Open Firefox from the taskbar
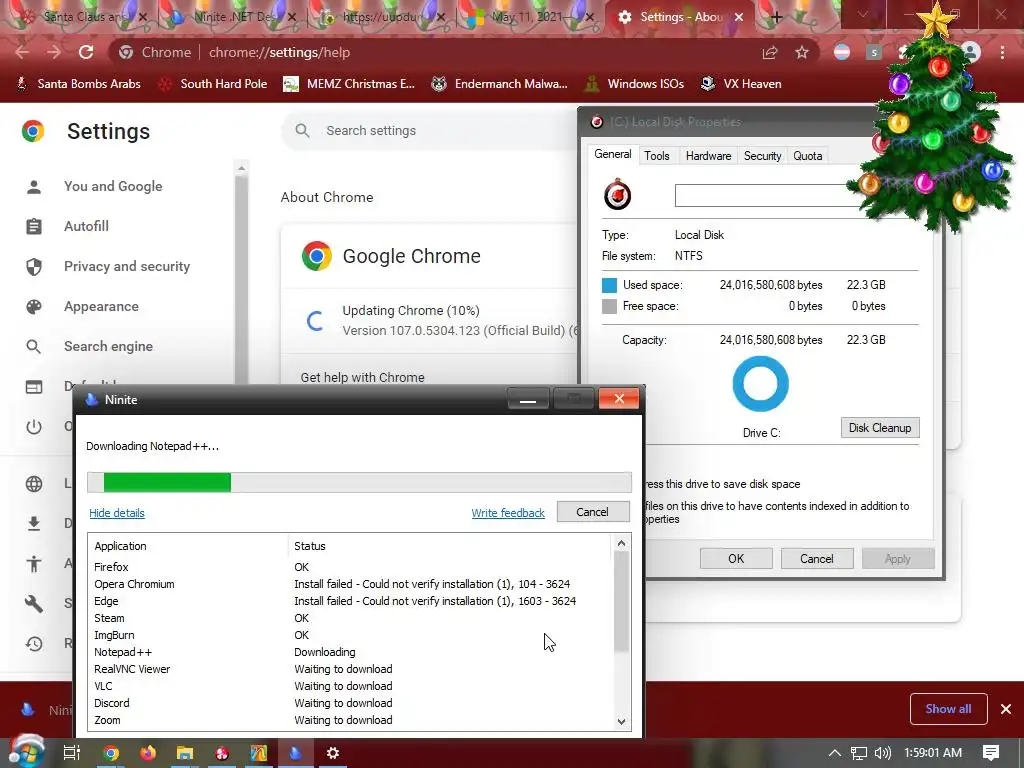Image resolution: width=1024 pixels, height=768 pixels. [x=148, y=753]
